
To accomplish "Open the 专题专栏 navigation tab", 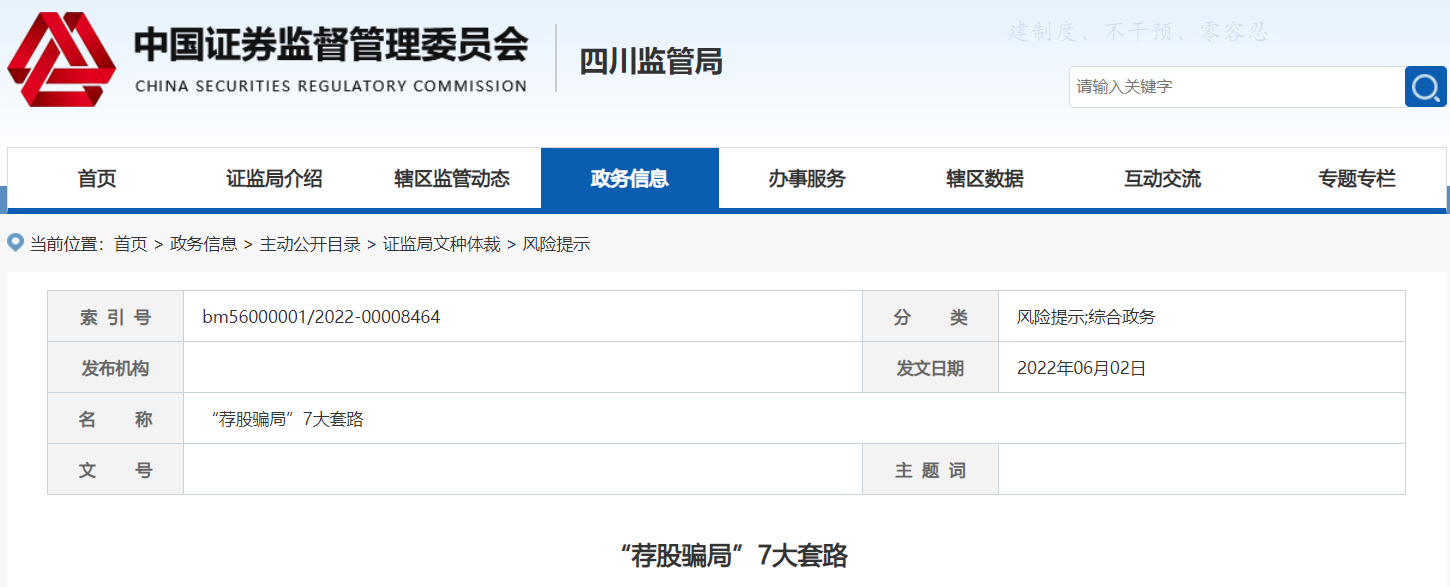I will pos(1357,179).
